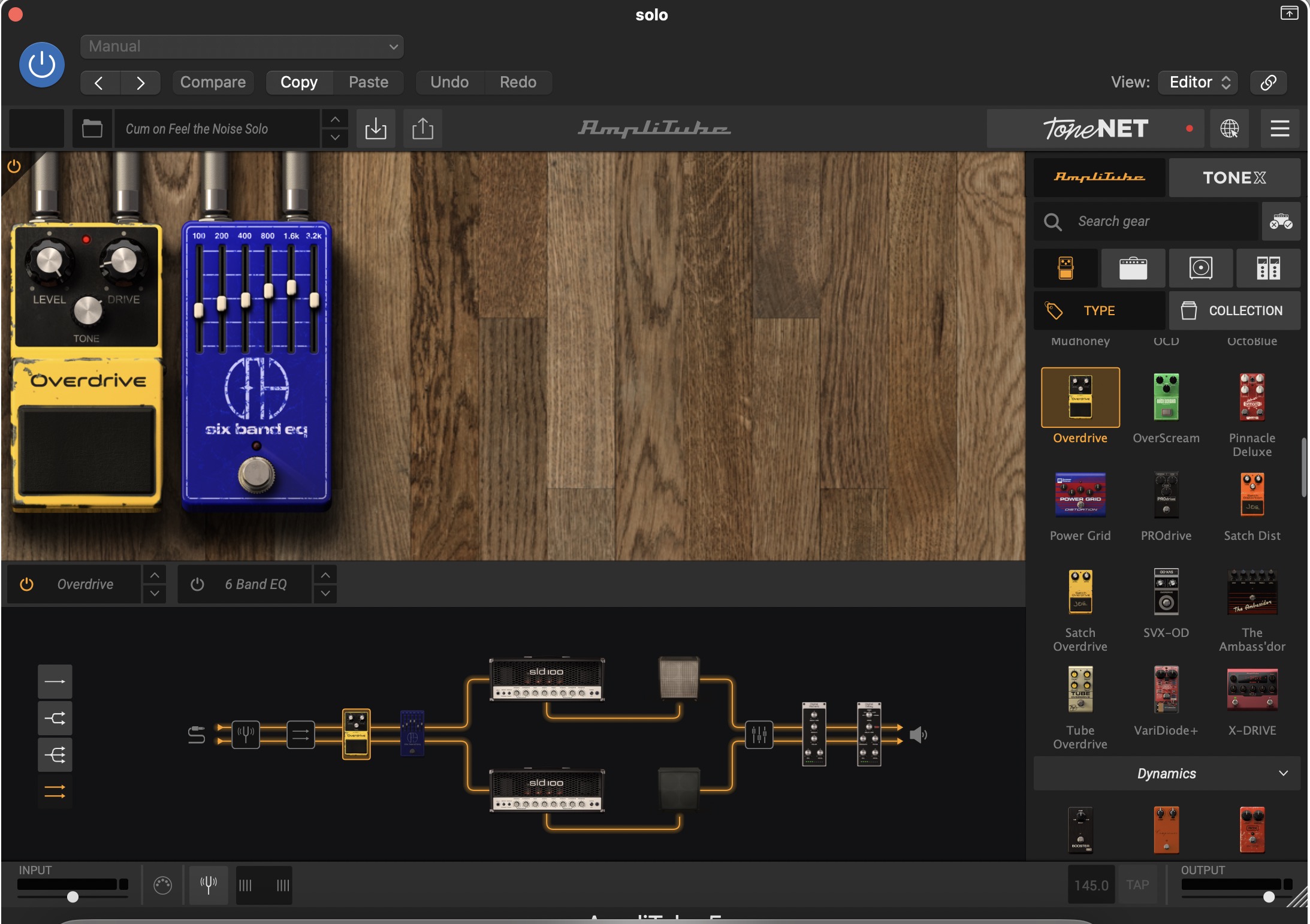
Task: Toggle the Overdrive slot power button
Action: coord(26,584)
